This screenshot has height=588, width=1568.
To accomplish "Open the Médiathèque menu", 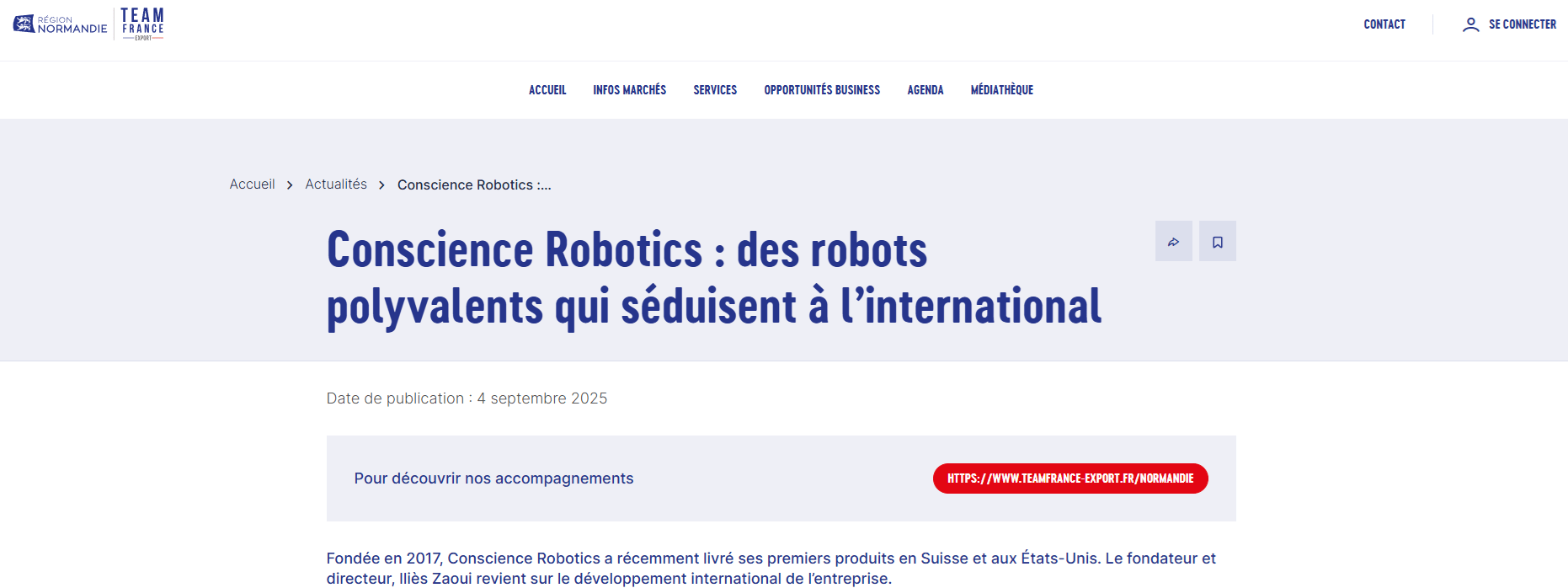I will (1002, 90).
